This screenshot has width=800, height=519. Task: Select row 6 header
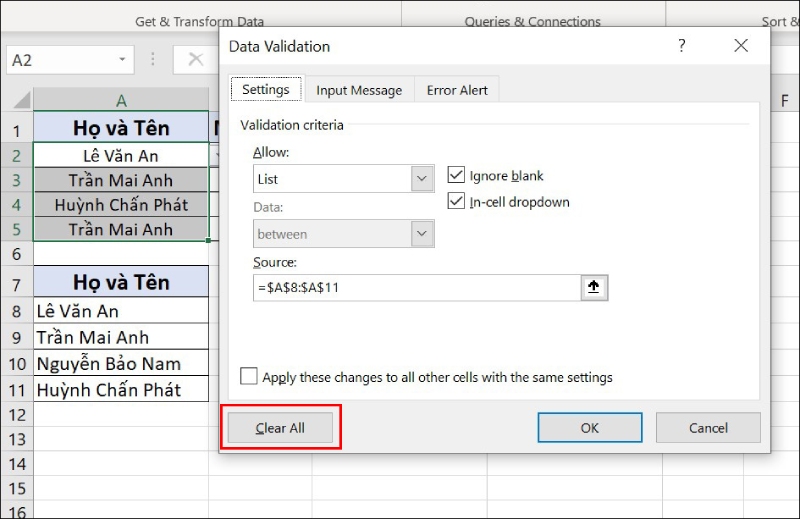pyautogui.click(x=16, y=254)
